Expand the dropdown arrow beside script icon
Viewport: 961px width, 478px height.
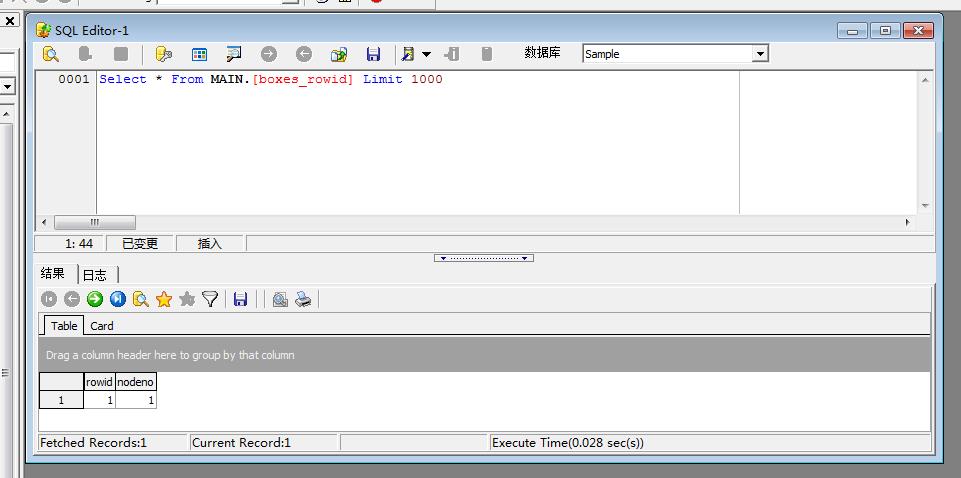(x=427, y=54)
